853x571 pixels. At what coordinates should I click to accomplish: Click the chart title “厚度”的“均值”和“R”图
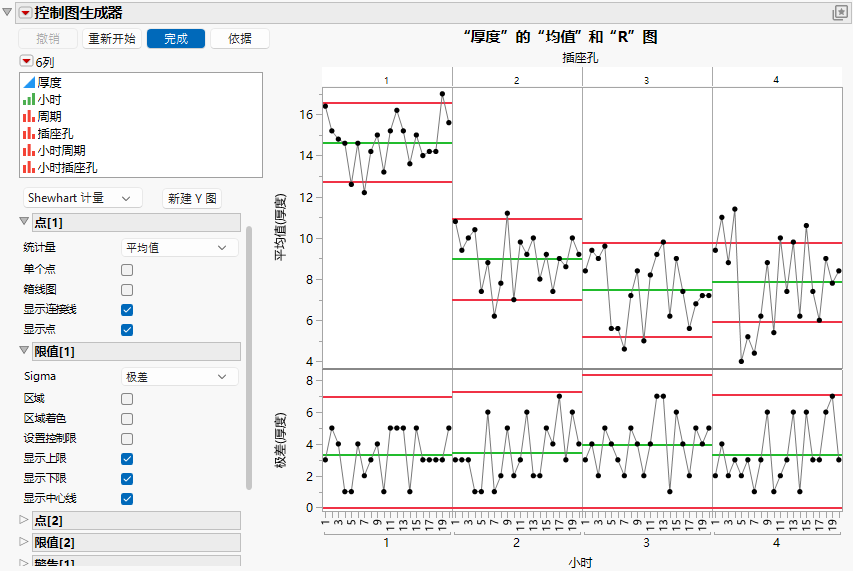pyautogui.click(x=560, y=37)
